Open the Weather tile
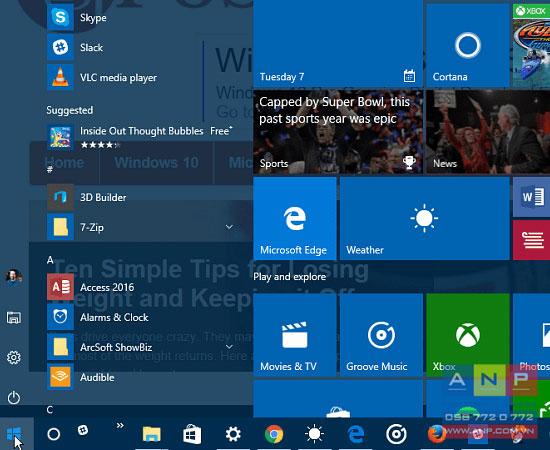This screenshot has height=450, width=550. pos(424,218)
